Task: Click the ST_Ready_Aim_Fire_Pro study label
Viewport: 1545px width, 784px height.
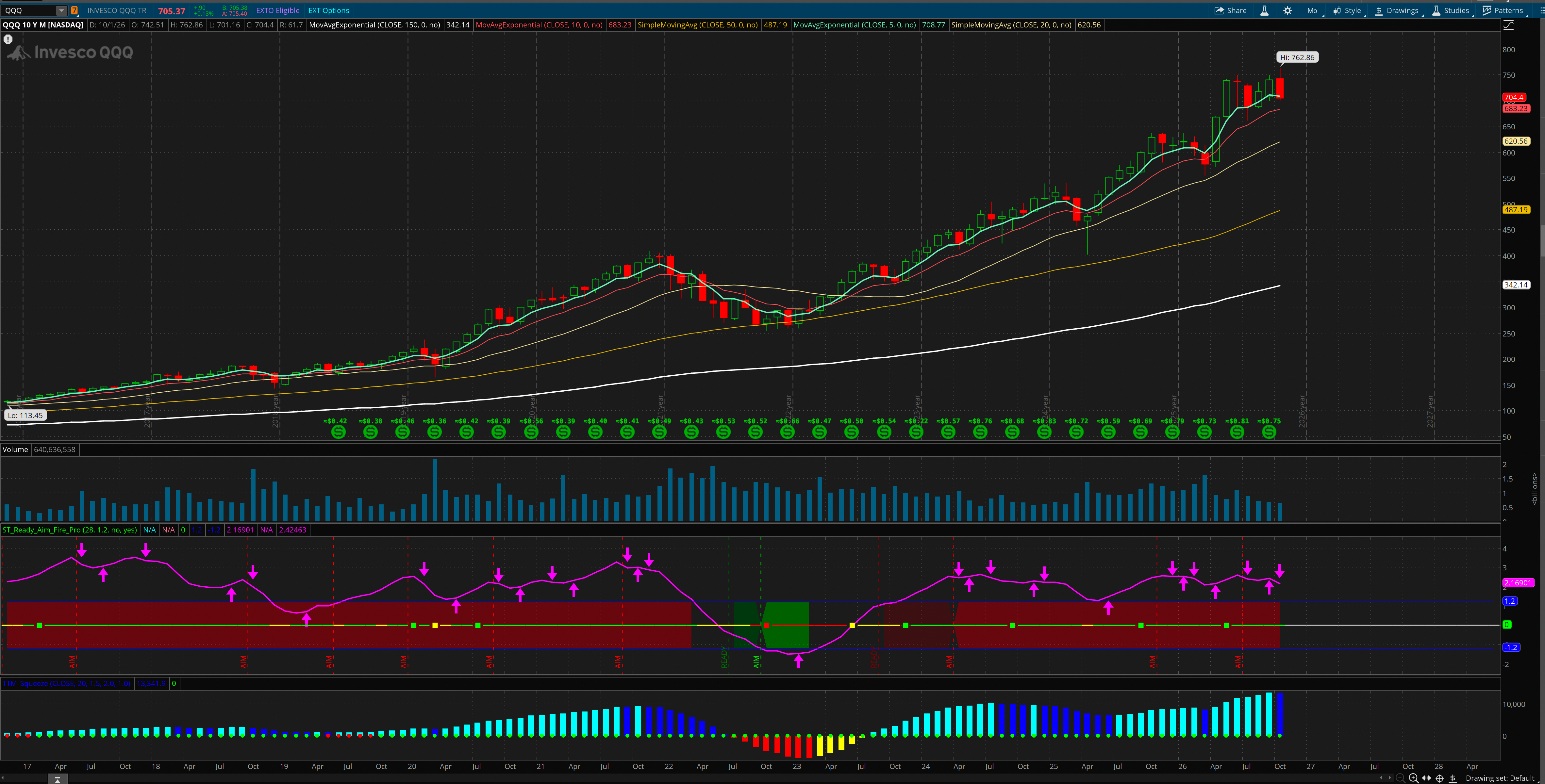Action: (x=70, y=530)
